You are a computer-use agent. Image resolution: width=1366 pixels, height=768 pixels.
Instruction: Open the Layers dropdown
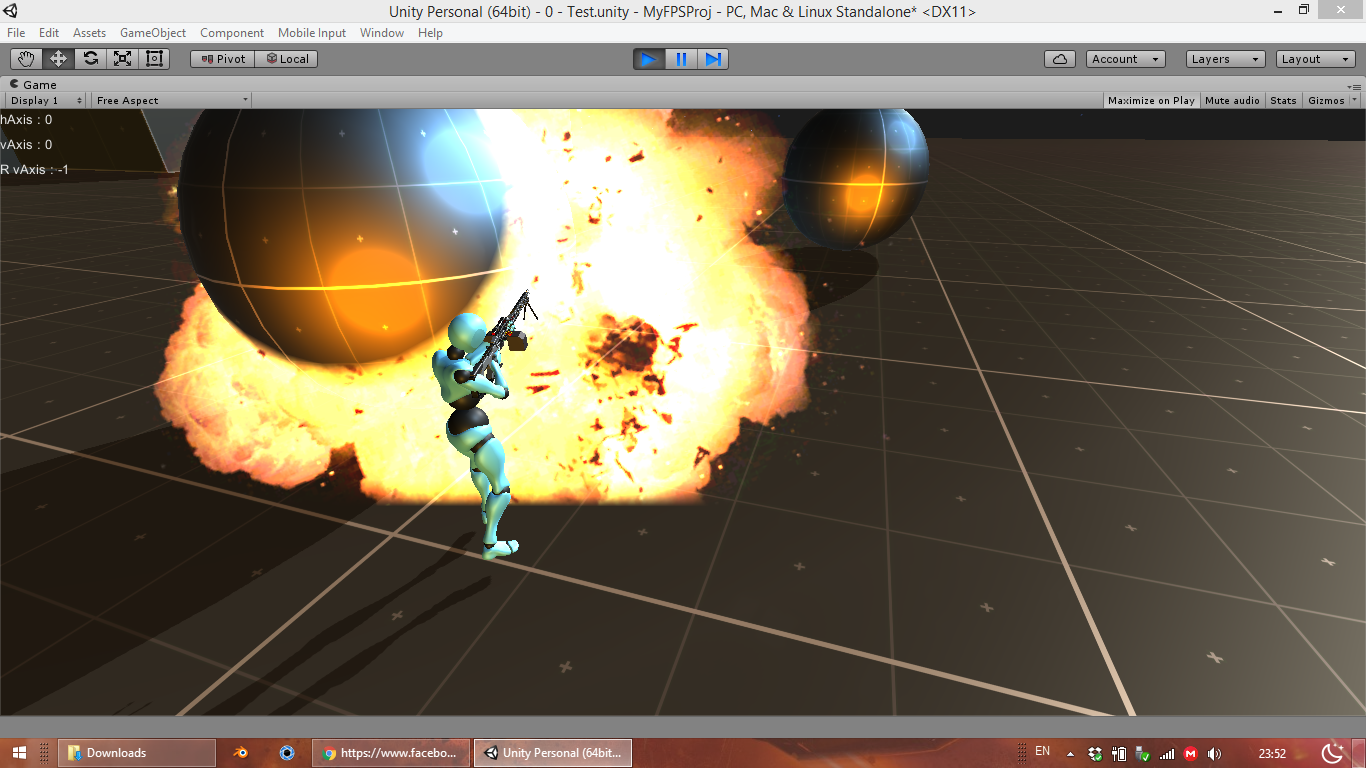coord(1226,59)
